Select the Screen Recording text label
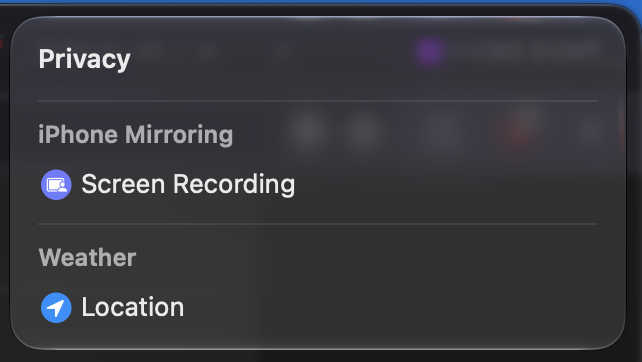This screenshot has height=362, width=642. [188, 184]
